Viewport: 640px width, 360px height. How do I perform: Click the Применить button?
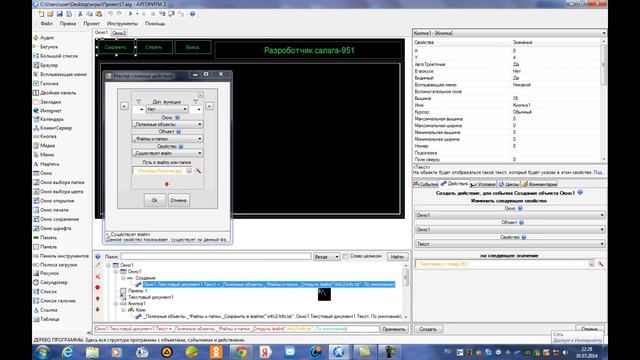click(x=394, y=329)
